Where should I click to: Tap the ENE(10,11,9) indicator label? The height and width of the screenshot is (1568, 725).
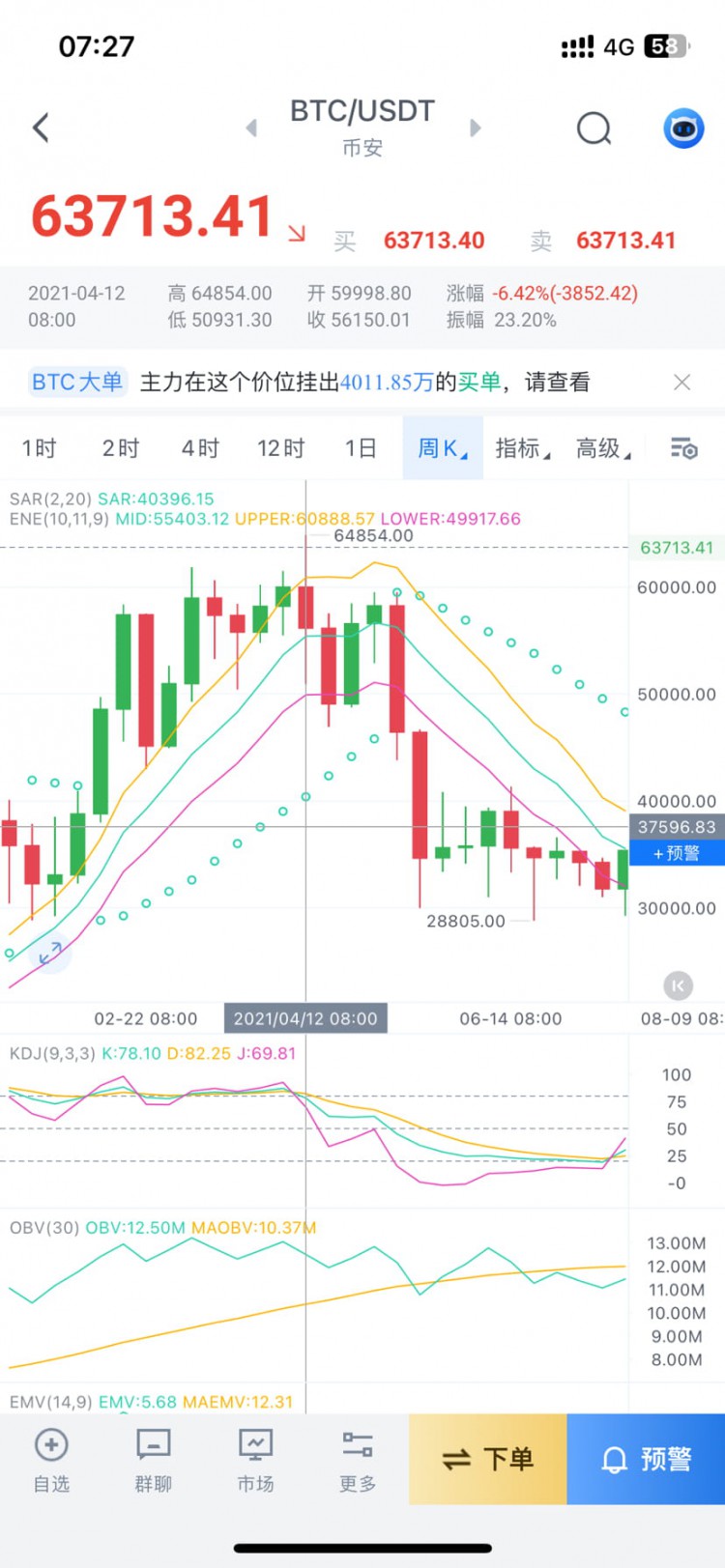59,519
